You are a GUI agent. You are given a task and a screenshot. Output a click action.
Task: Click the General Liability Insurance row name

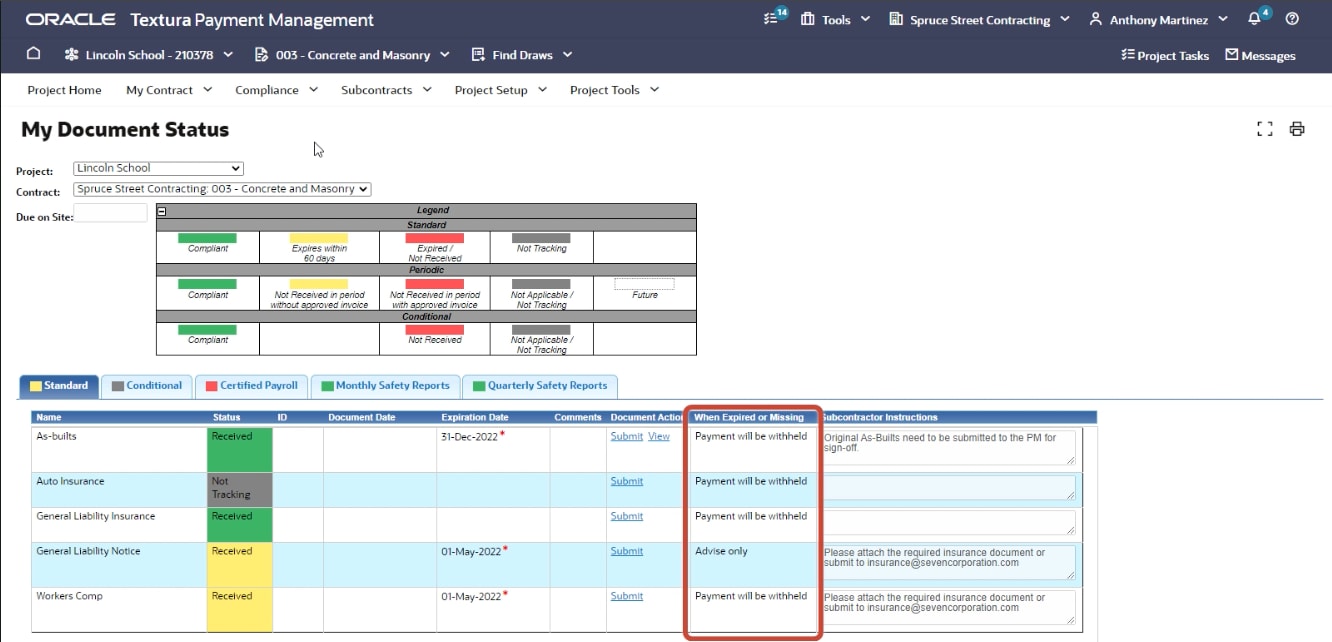96,516
